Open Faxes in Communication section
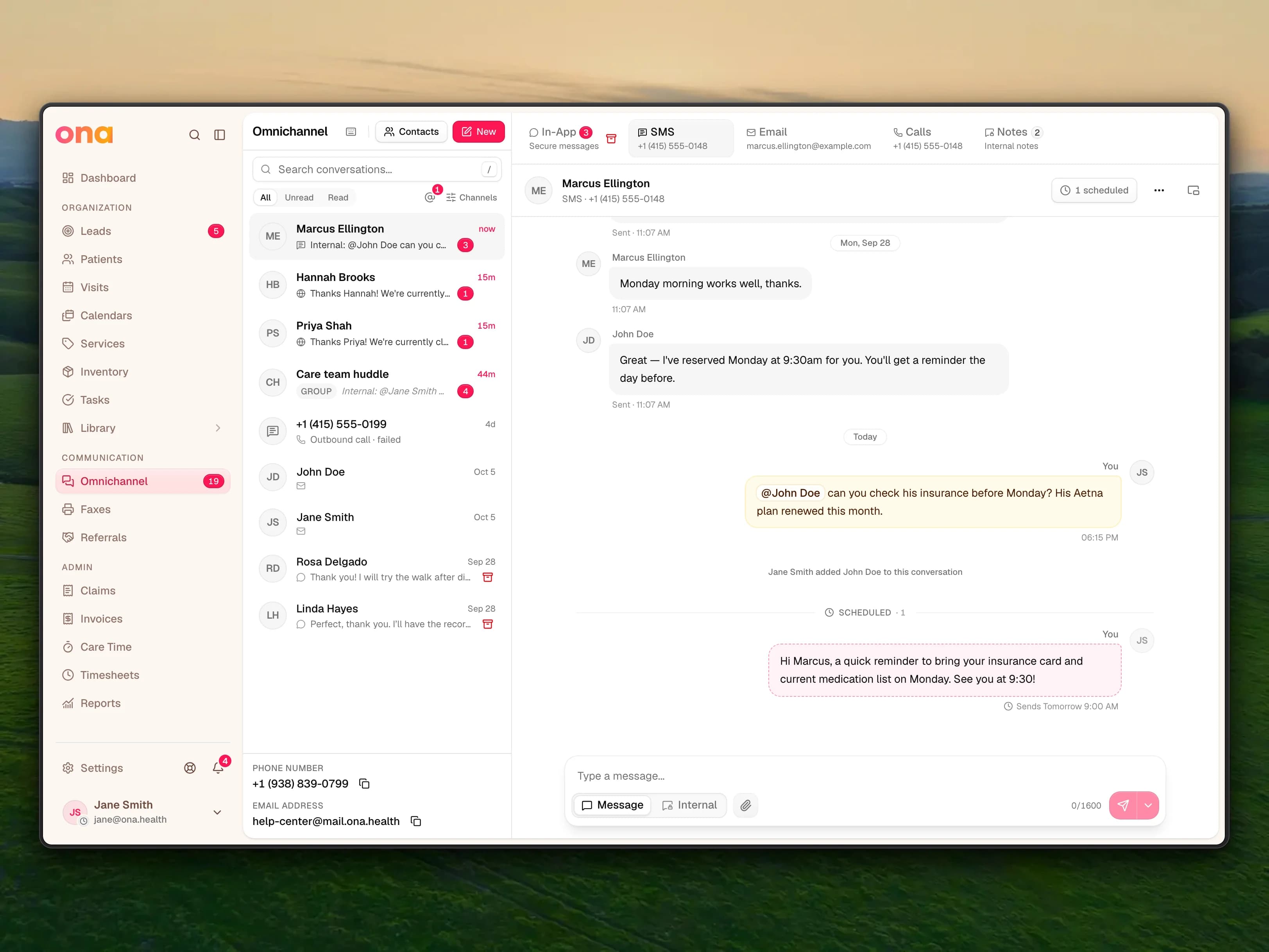This screenshot has width=1269, height=952. coord(143,509)
